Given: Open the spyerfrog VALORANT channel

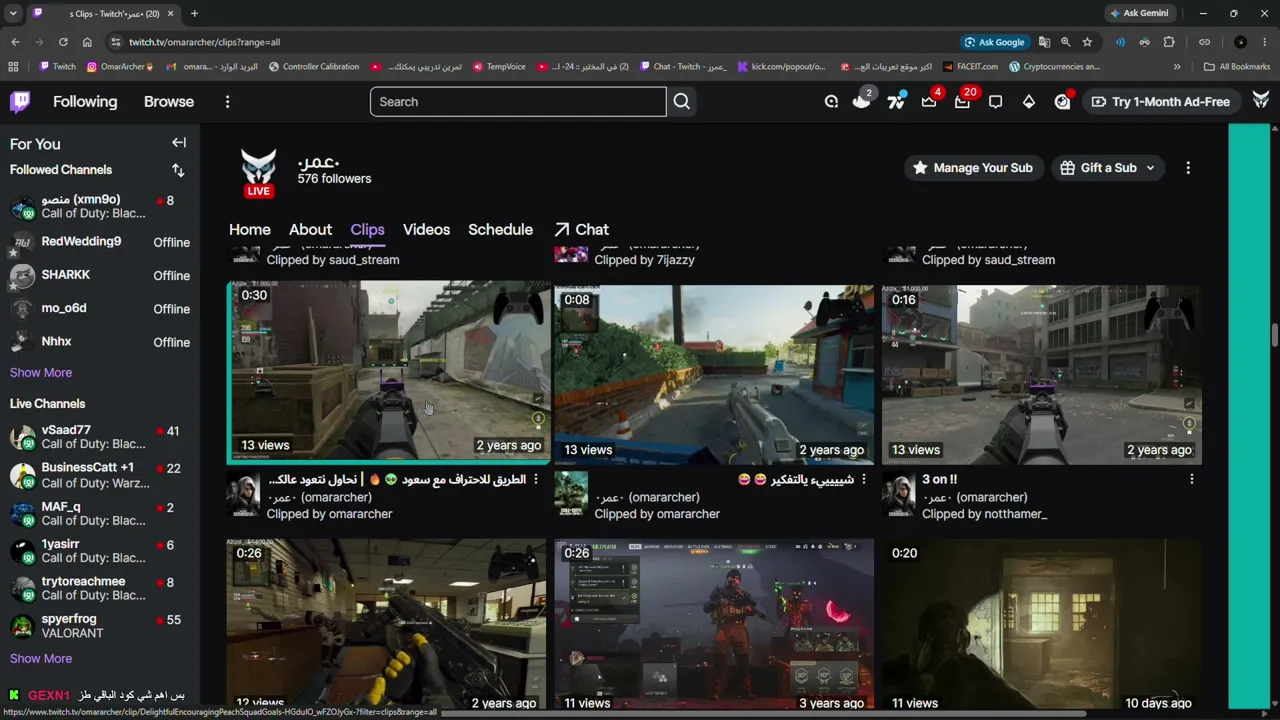Looking at the screenshot, I should point(100,626).
